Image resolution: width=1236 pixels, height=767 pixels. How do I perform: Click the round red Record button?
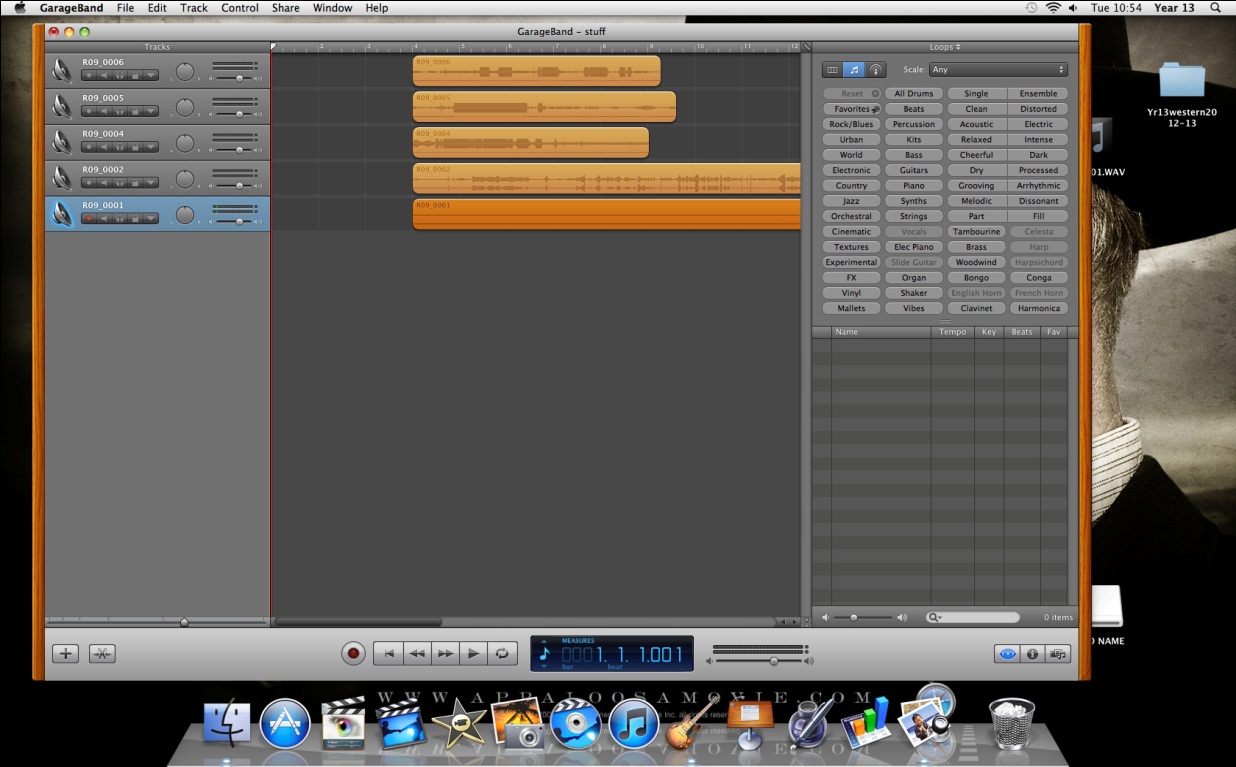[x=353, y=654]
